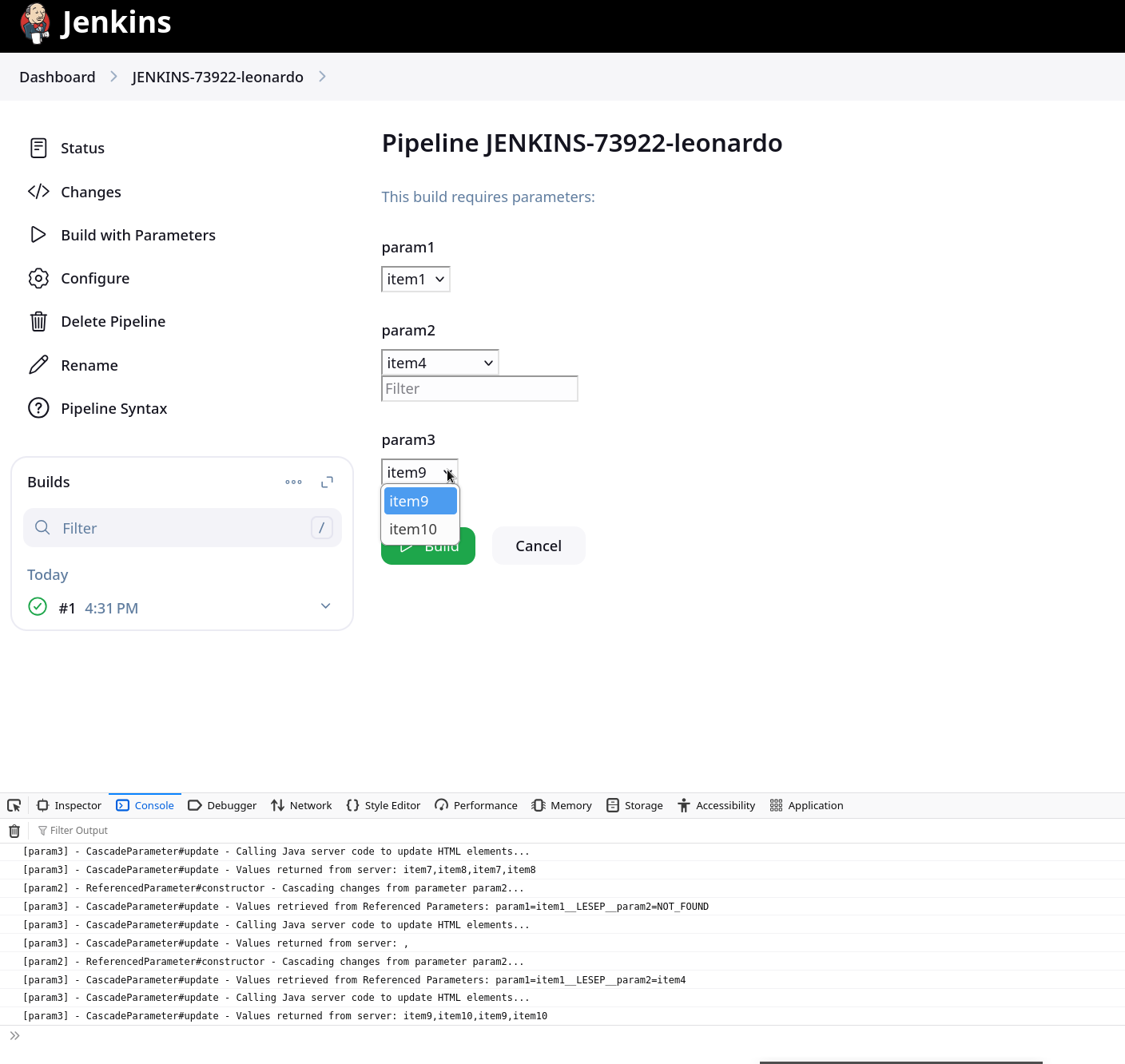Viewport: 1125px width, 1064px height.
Task: Expand the Builds widget to full page
Action: [x=327, y=482]
